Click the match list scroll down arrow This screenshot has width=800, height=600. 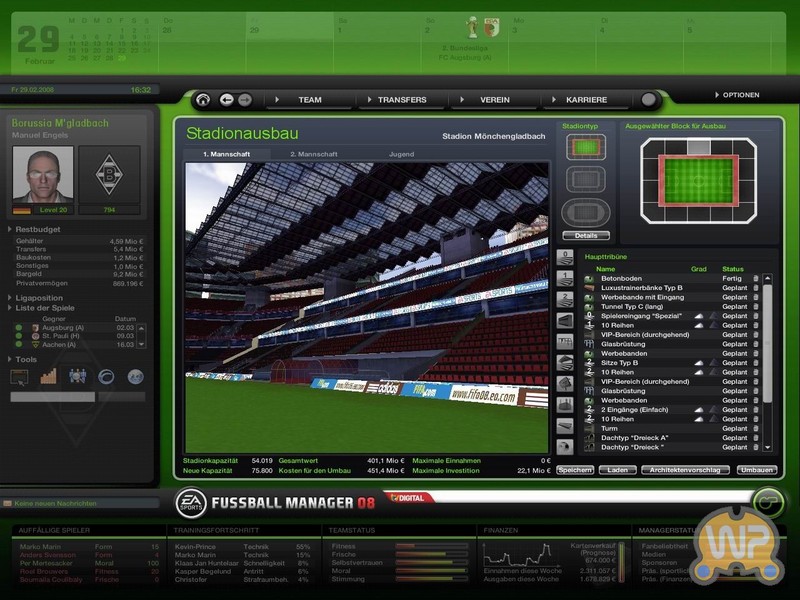pyautogui.click(x=141, y=344)
